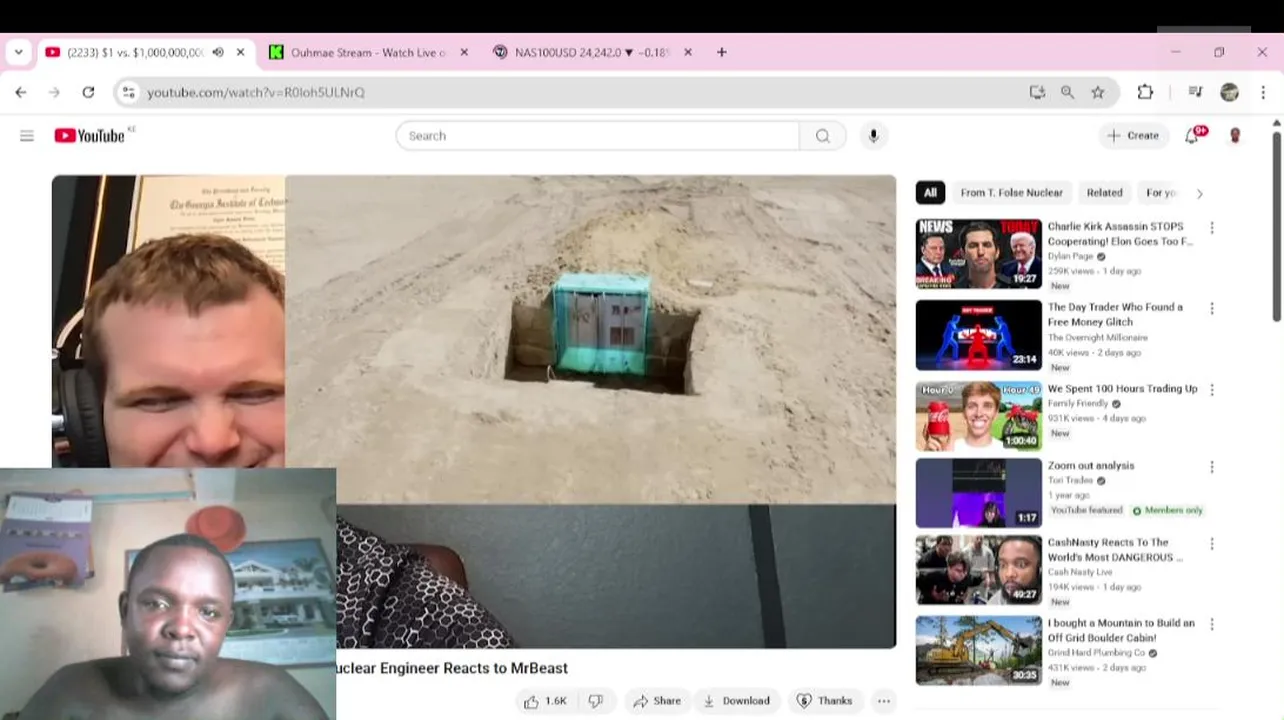Open The Day Trader Free Money Glitch title
The width and height of the screenshot is (1284, 720).
tap(1115, 314)
